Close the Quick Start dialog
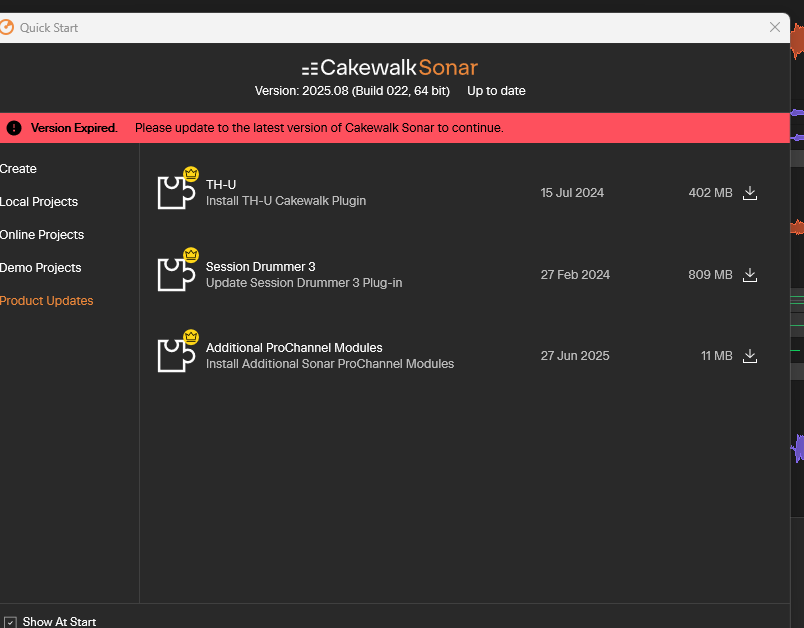The image size is (804, 628). [x=775, y=27]
